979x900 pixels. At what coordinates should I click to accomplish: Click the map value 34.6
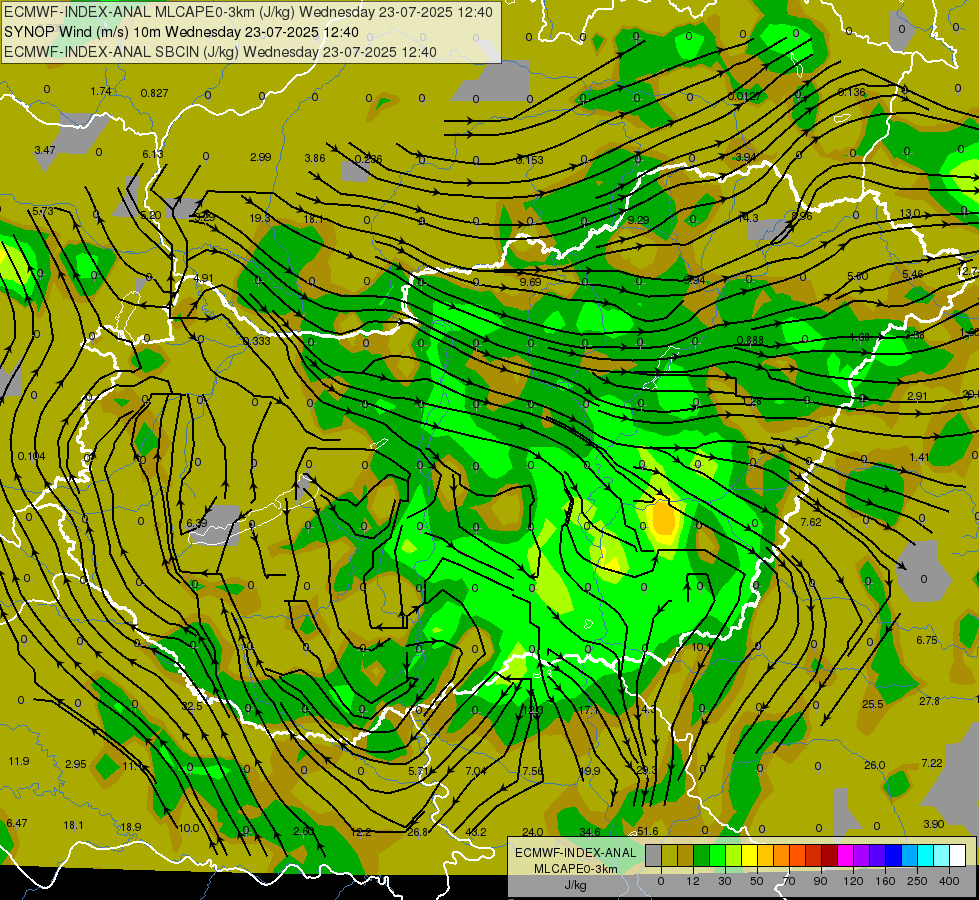point(590,832)
